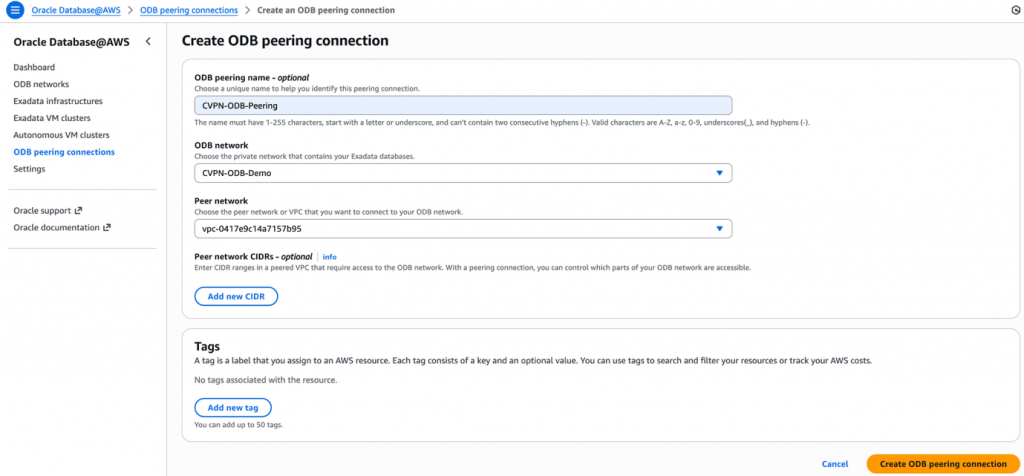Screen dimensions: 1024x476
Task: Open ODB networks sidebar item
Action: (x=41, y=84)
